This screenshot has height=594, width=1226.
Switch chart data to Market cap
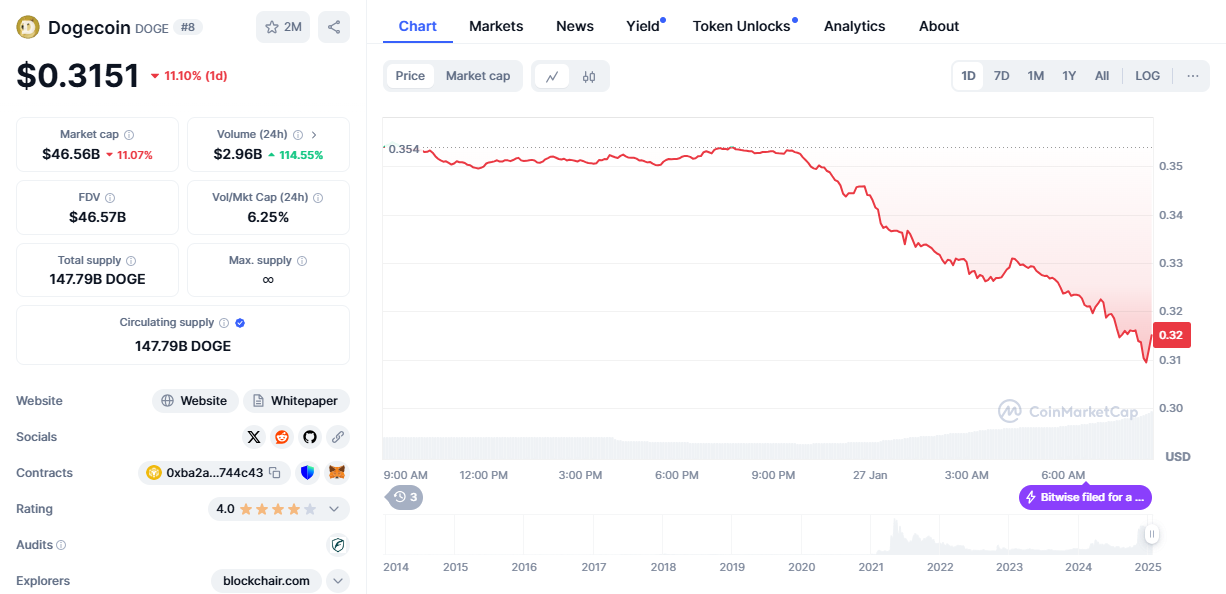tap(478, 76)
